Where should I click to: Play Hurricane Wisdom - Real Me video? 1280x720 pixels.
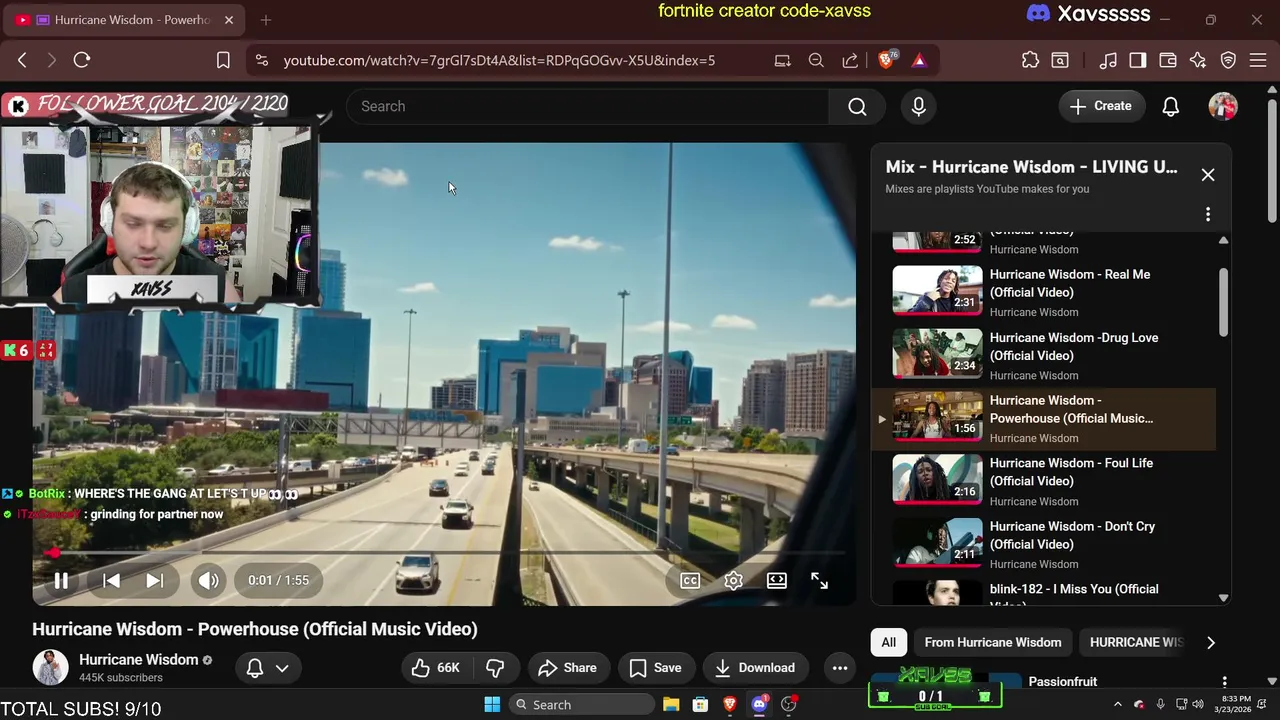coord(1044,292)
